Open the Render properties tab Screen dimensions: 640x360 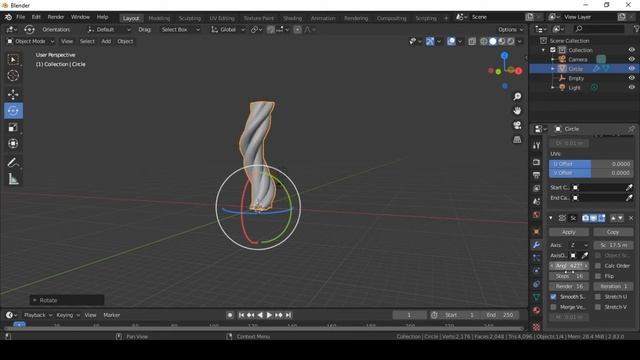[x=536, y=162]
